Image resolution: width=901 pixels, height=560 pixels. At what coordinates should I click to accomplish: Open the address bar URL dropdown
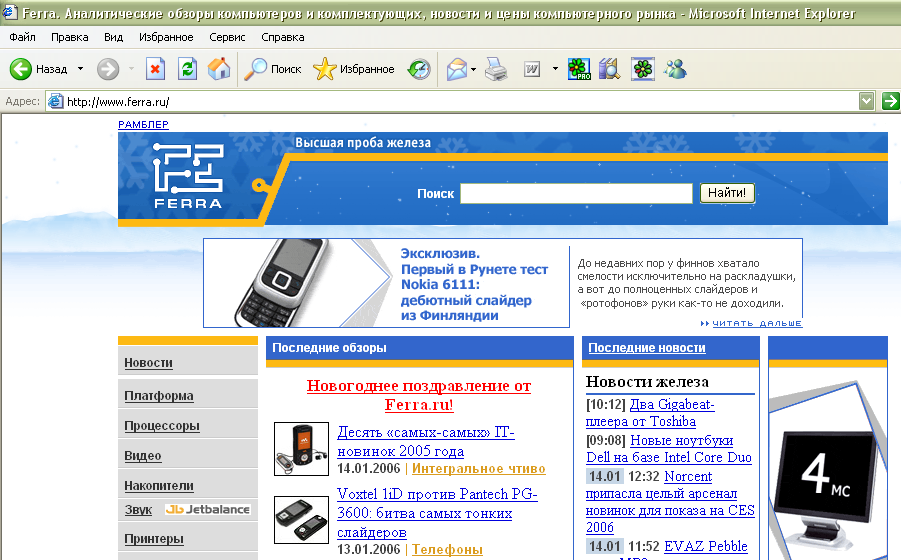(x=867, y=101)
